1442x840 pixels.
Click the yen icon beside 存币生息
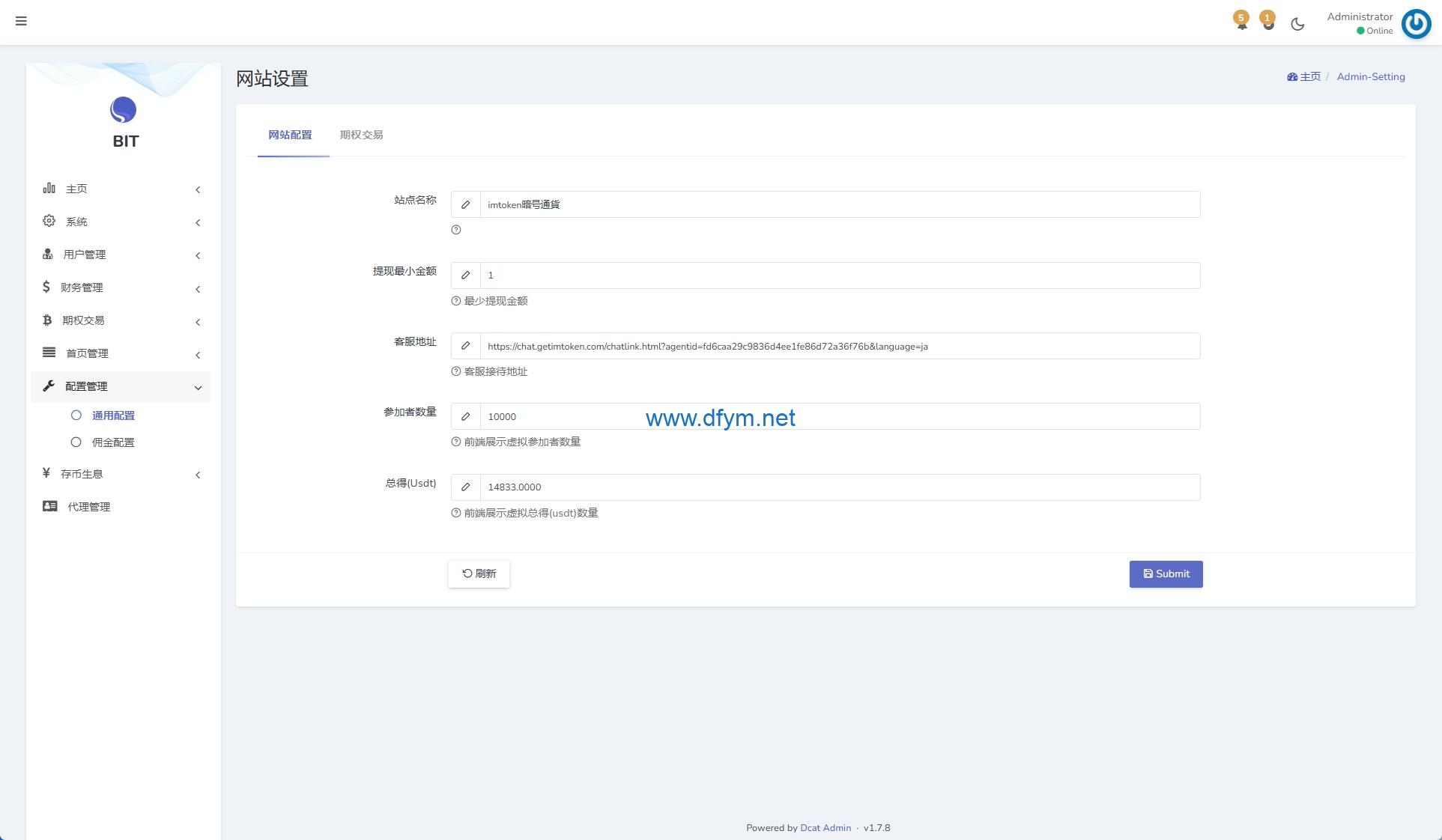pyautogui.click(x=46, y=473)
